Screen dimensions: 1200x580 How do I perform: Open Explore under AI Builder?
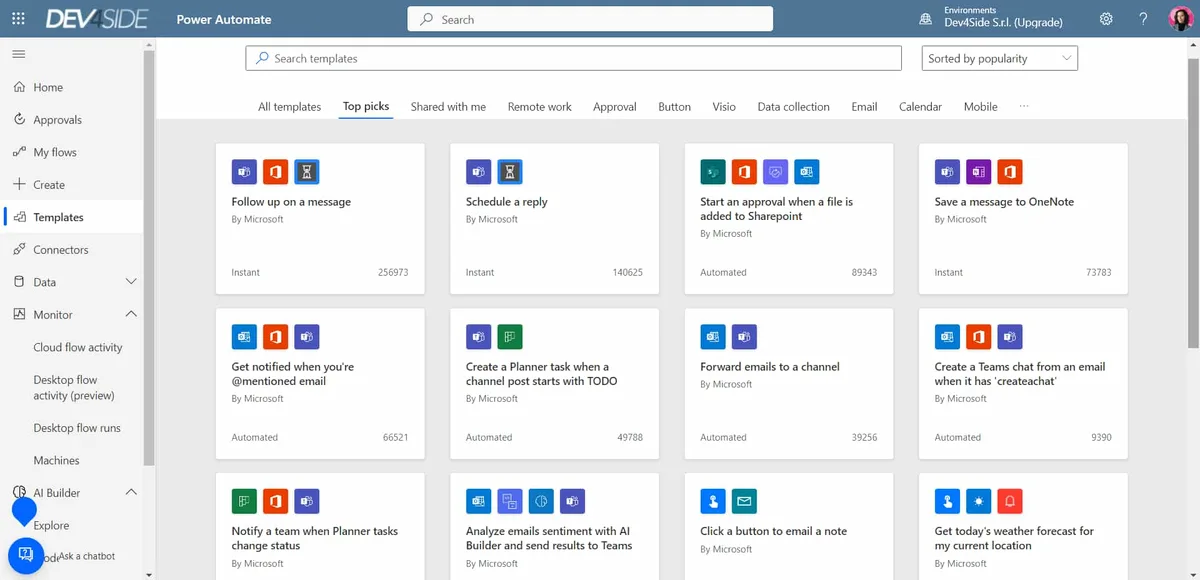tap(52, 525)
